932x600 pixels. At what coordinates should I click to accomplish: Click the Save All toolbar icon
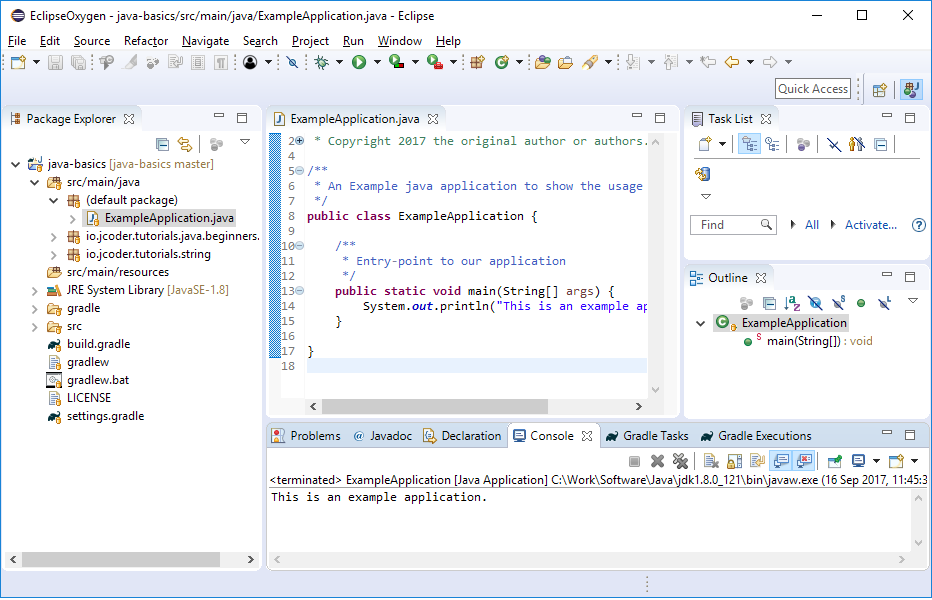click(78, 62)
